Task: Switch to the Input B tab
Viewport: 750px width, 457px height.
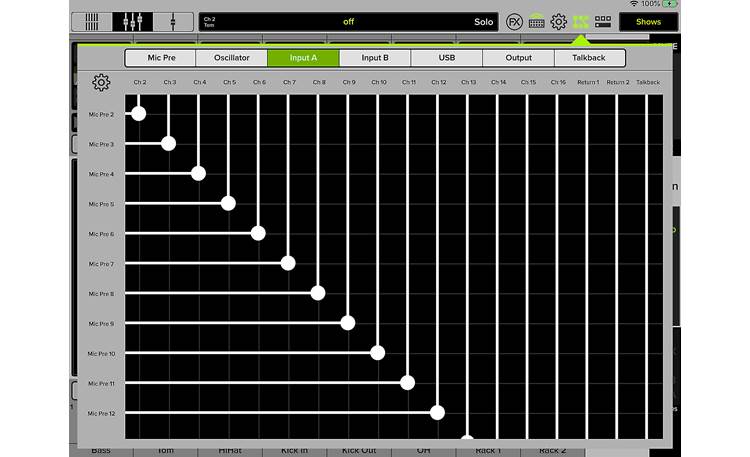Action: 375,58
